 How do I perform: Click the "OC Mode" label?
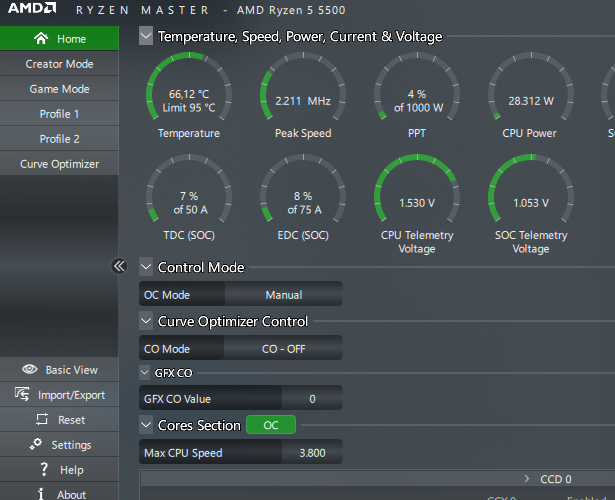coord(167,295)
